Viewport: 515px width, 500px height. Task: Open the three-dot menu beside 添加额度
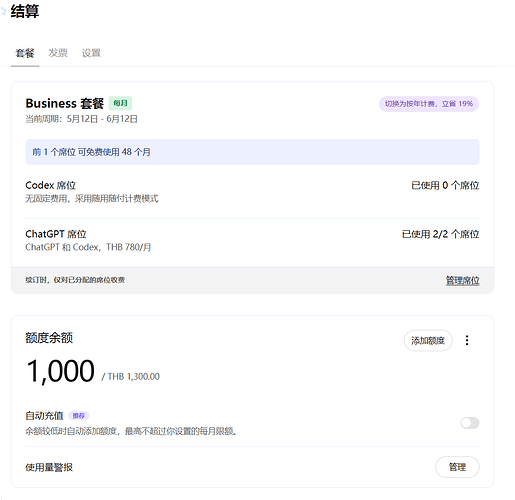(x=467, y=340)
